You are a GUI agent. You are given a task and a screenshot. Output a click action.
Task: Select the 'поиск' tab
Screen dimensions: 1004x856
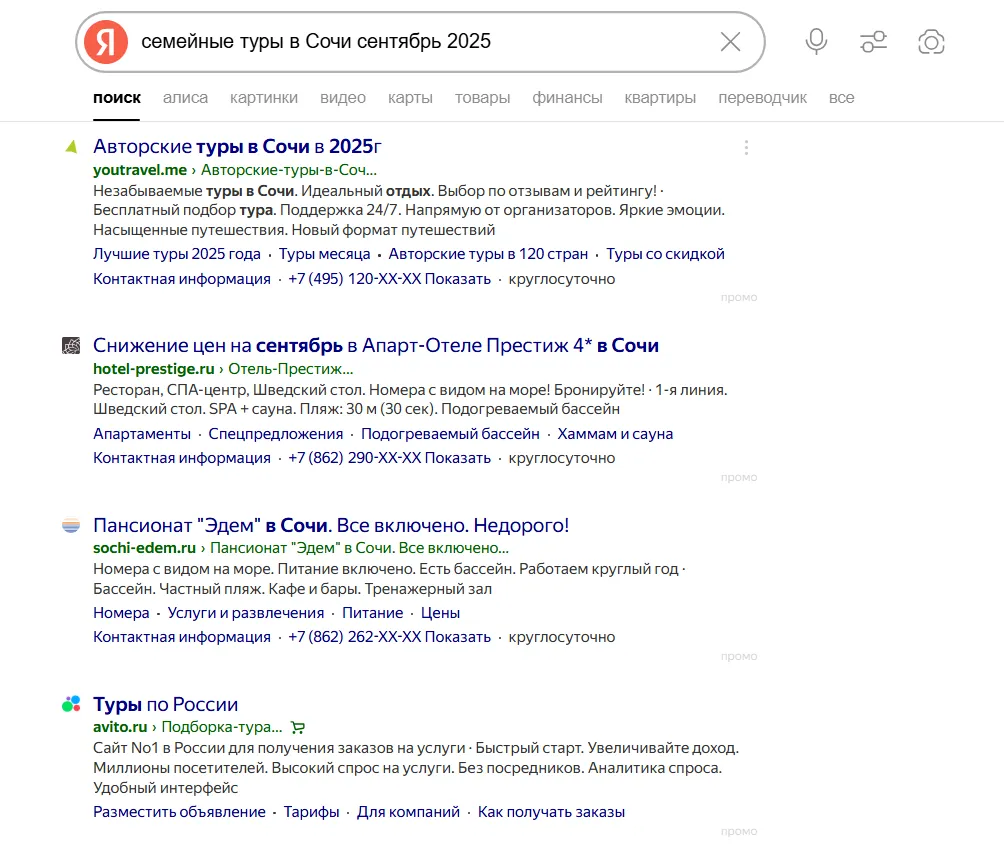coord(117,98)
